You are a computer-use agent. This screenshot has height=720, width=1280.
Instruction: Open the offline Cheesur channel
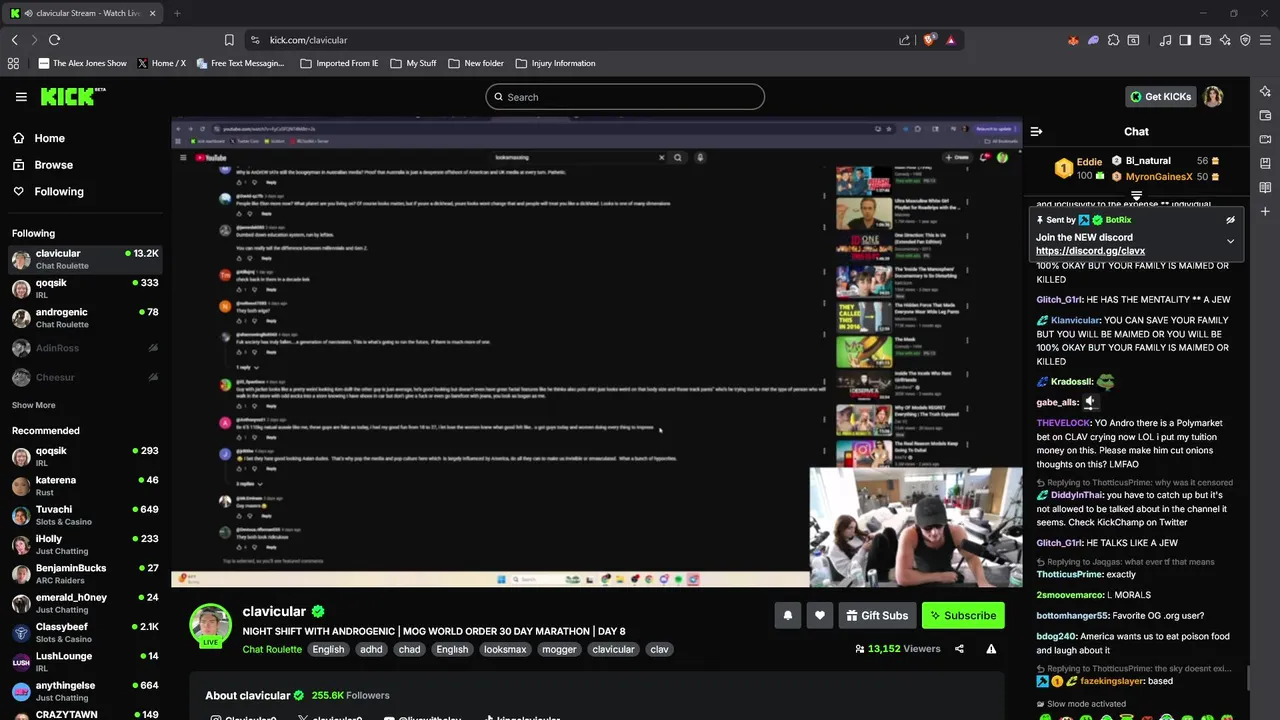tap(85, 377)
